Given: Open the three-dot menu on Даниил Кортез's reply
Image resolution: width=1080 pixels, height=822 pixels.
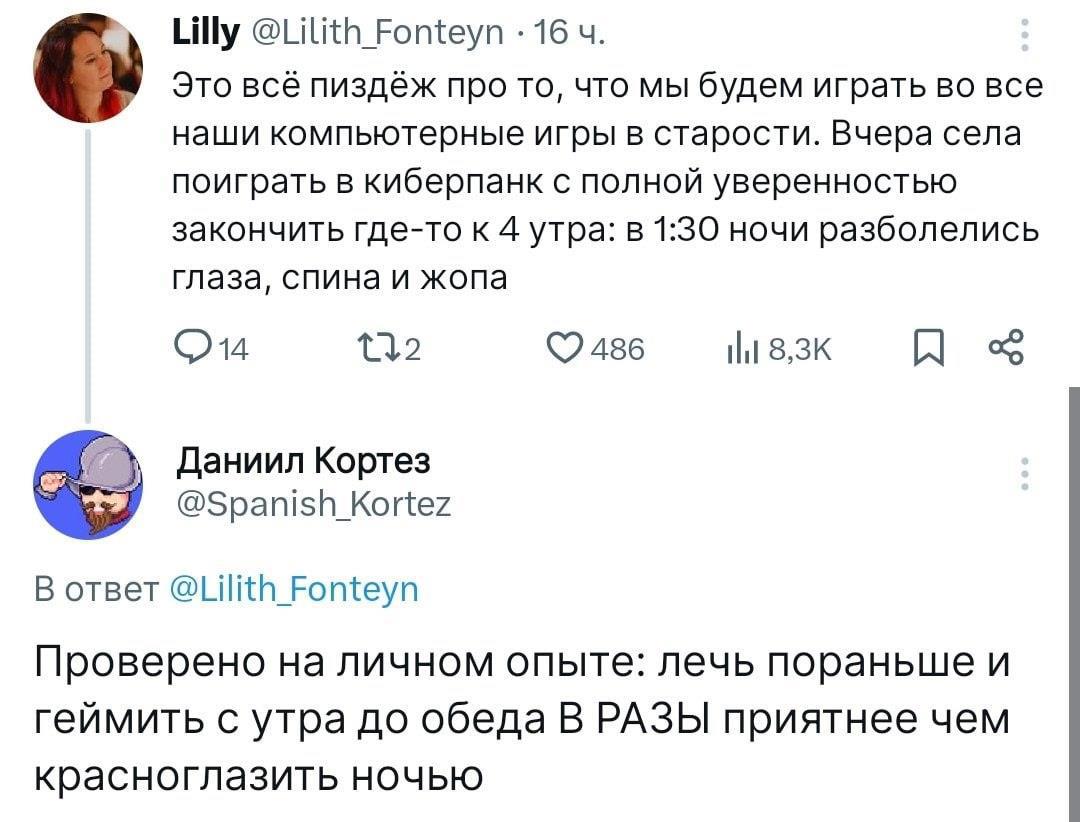Looking at the screenshot, I should [x=1021, y=473].
